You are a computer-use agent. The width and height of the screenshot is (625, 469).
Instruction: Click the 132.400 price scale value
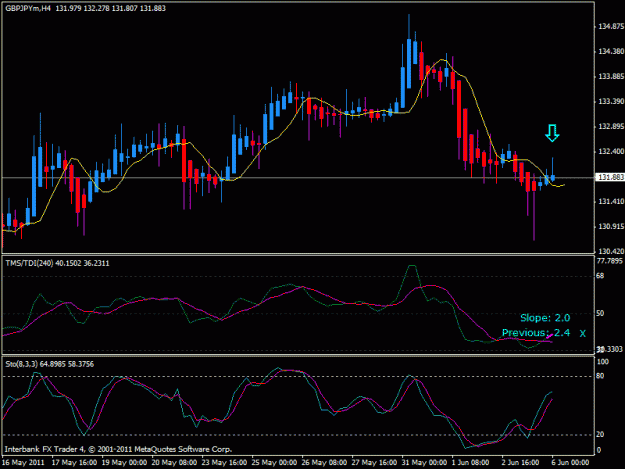point(611,152)
